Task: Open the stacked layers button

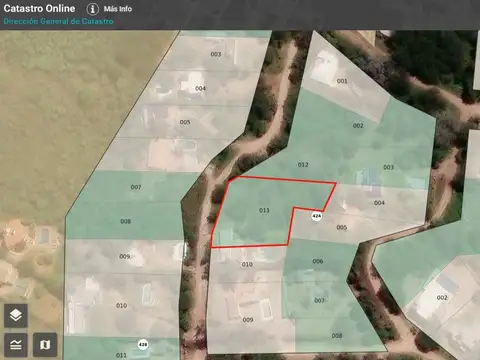Action: (16, 315)
